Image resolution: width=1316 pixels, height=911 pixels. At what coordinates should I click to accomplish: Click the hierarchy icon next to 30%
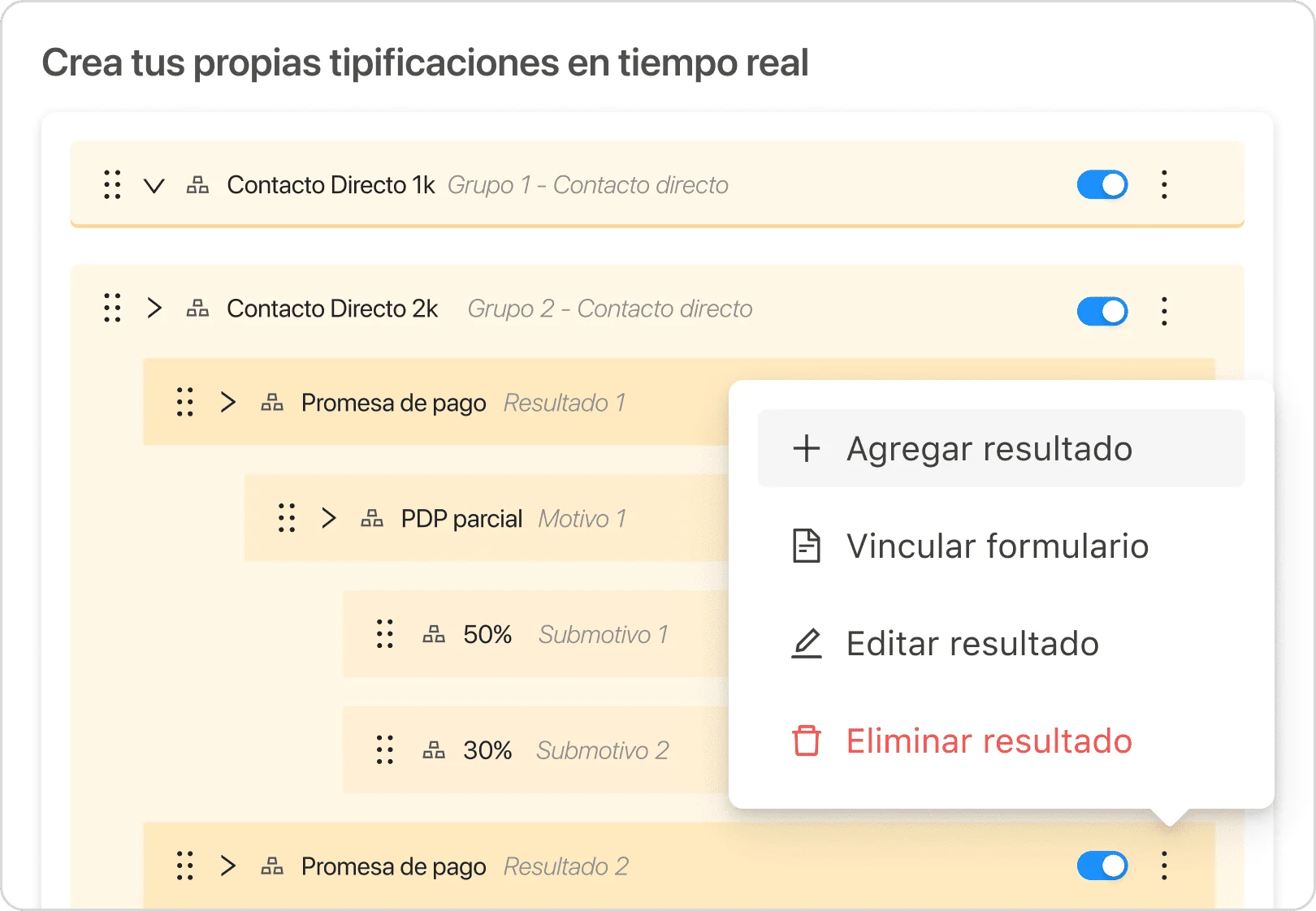[434, 750]
